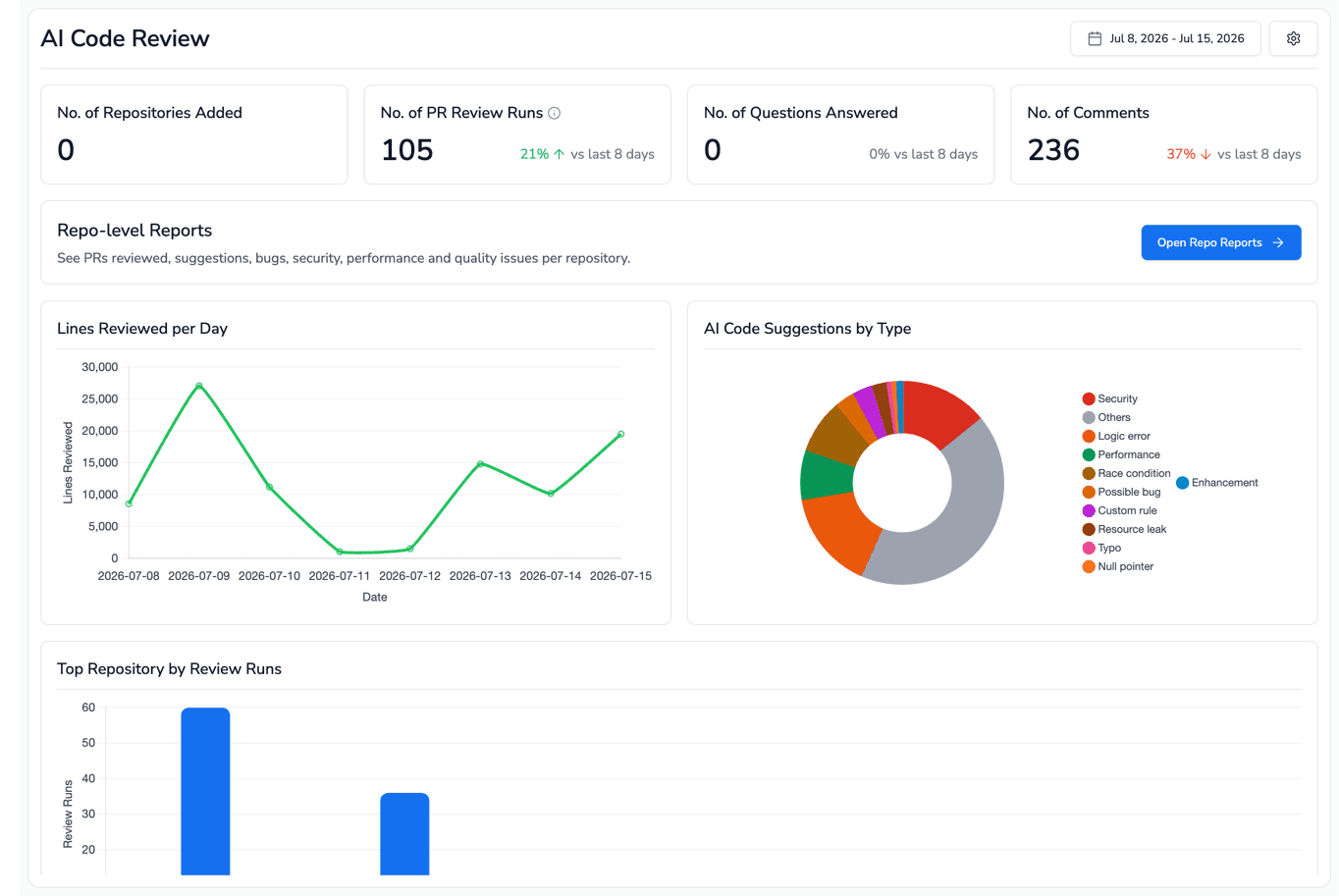
Task: Click the 2026-07-13 line chart data point
Action: [x=480, y=463]
